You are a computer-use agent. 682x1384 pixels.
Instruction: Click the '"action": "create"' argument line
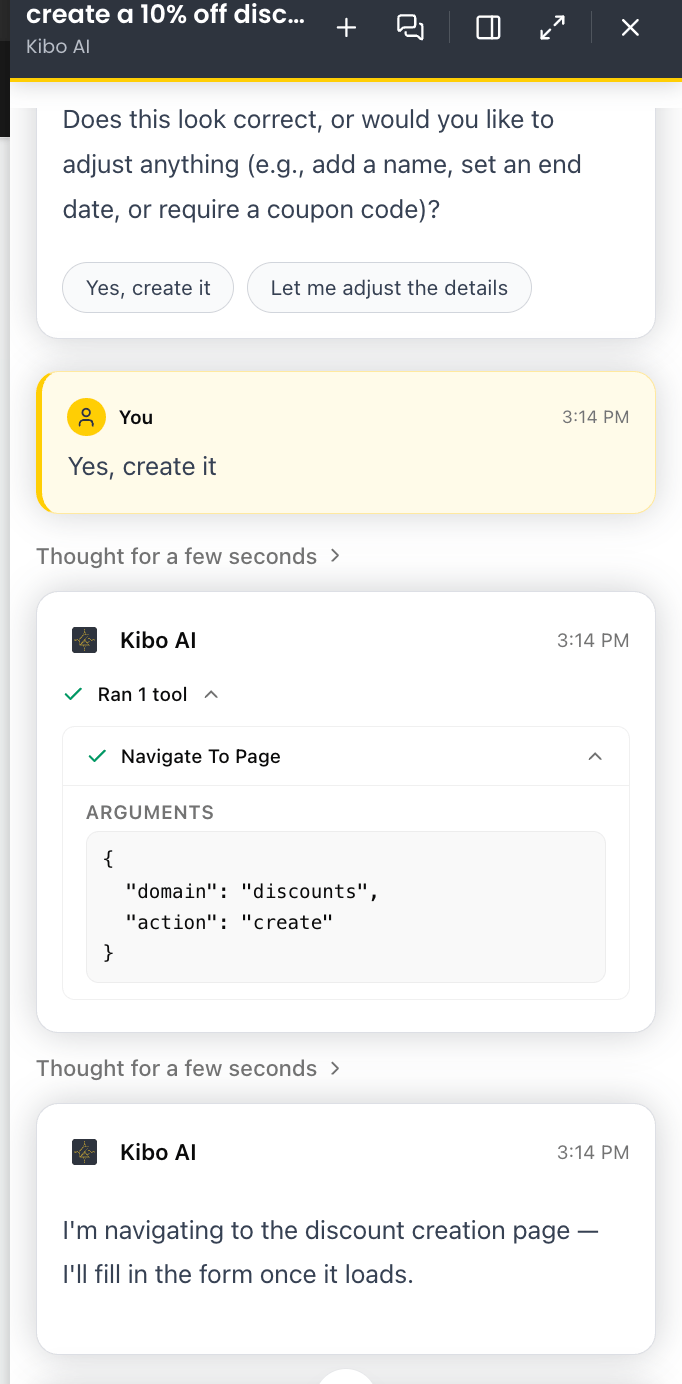[229, 922]
